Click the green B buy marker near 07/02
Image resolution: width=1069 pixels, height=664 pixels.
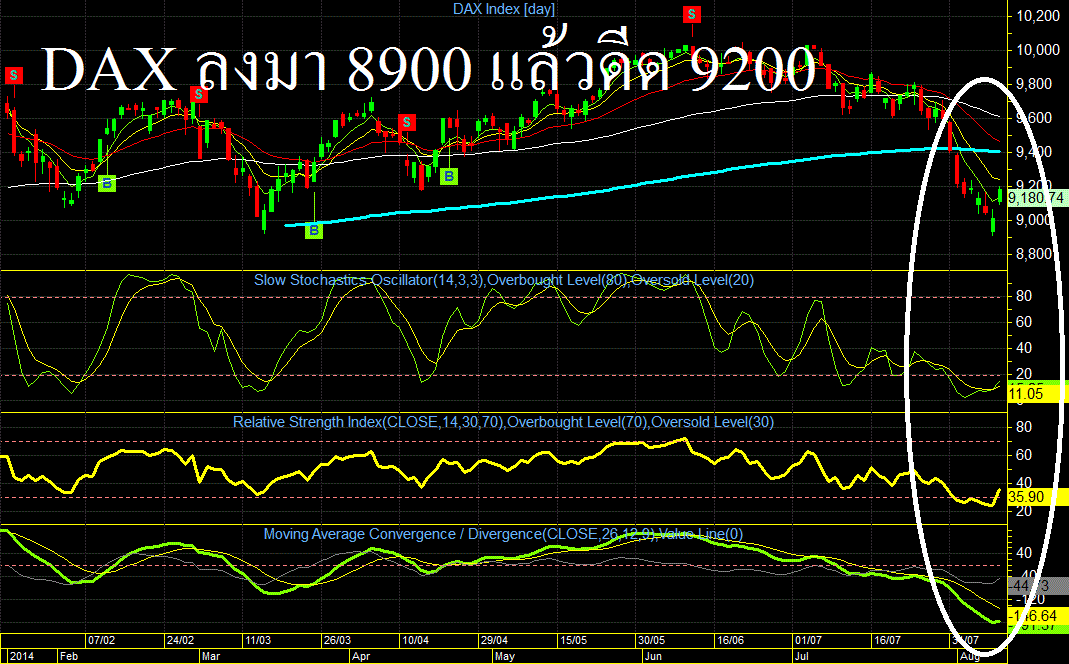107,183
